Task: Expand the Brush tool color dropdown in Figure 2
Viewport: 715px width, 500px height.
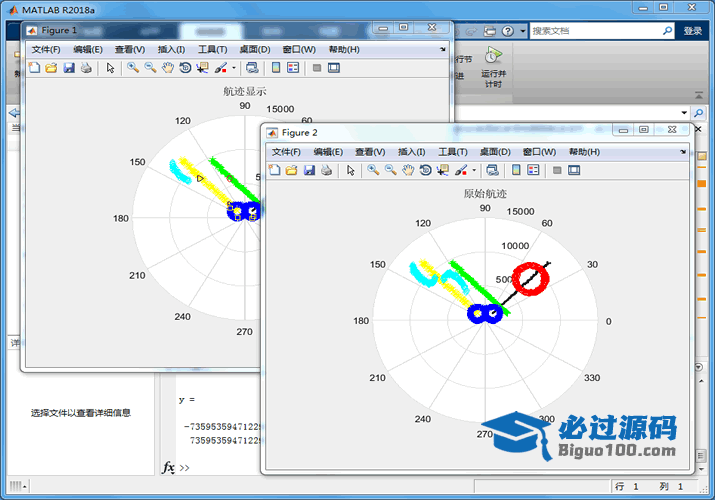Action: click(474, 171)
